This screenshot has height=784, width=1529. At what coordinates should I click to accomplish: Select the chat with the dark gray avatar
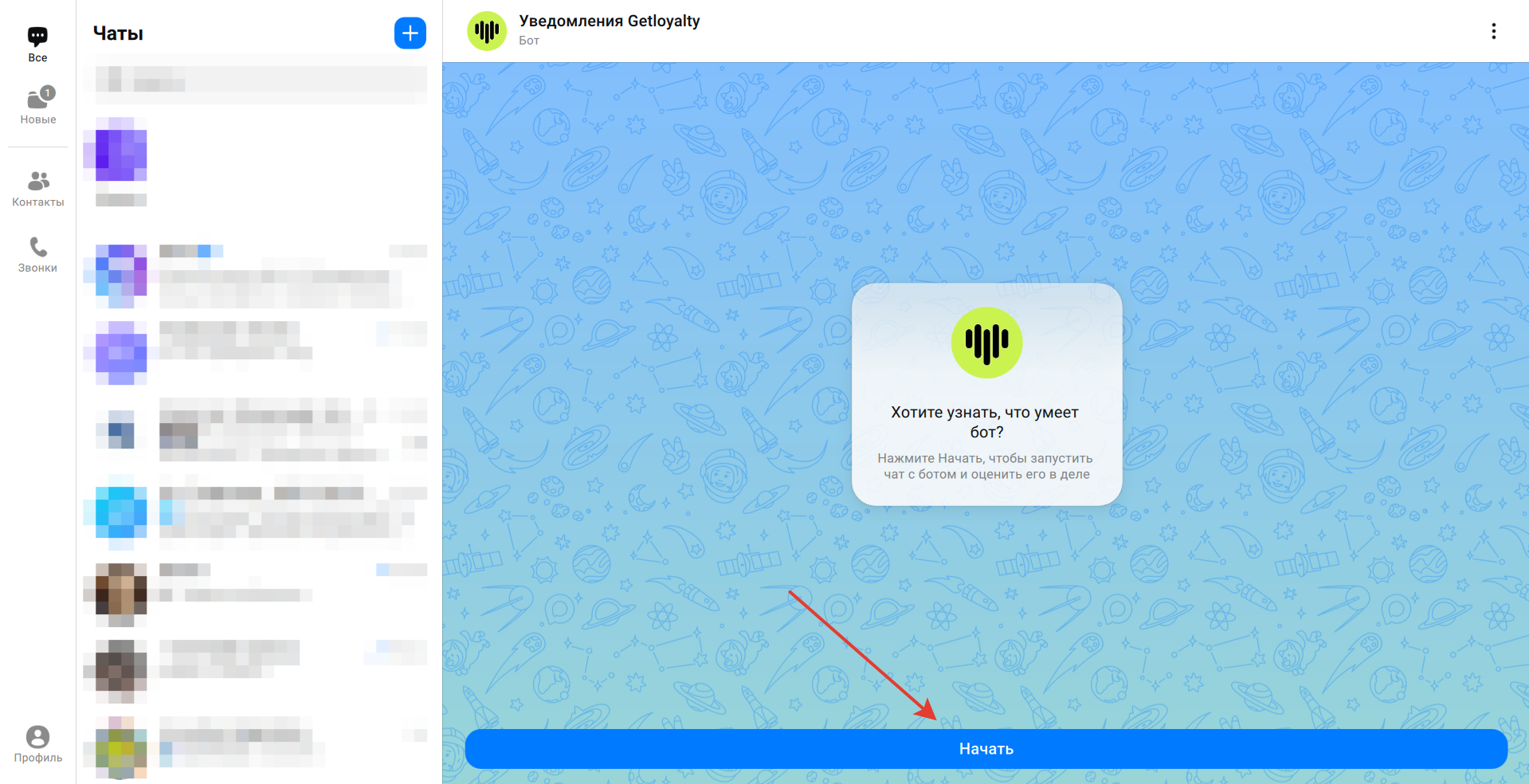tap(255, 670)
